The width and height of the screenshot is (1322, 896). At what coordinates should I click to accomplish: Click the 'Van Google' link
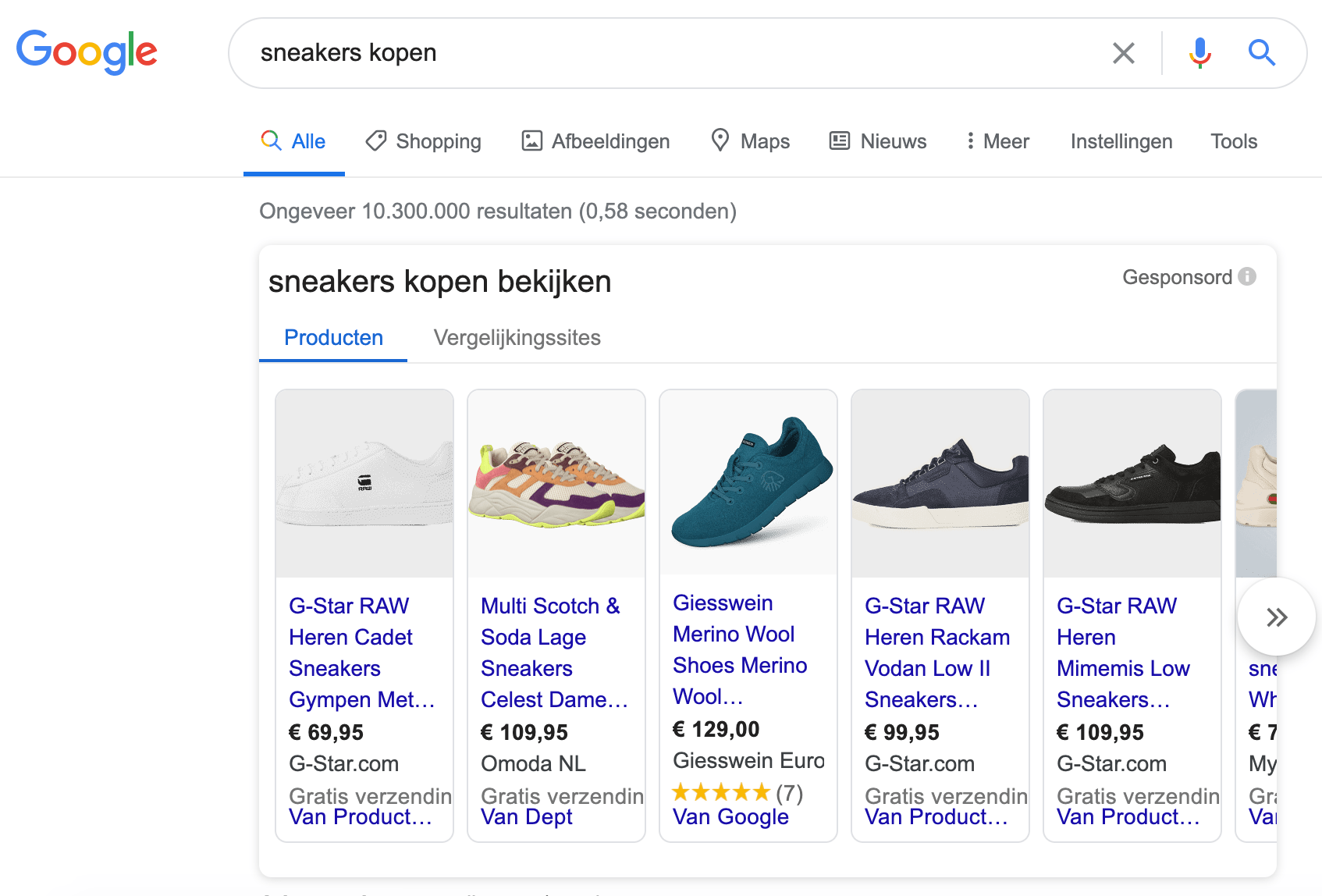click(x=730, y=817)
